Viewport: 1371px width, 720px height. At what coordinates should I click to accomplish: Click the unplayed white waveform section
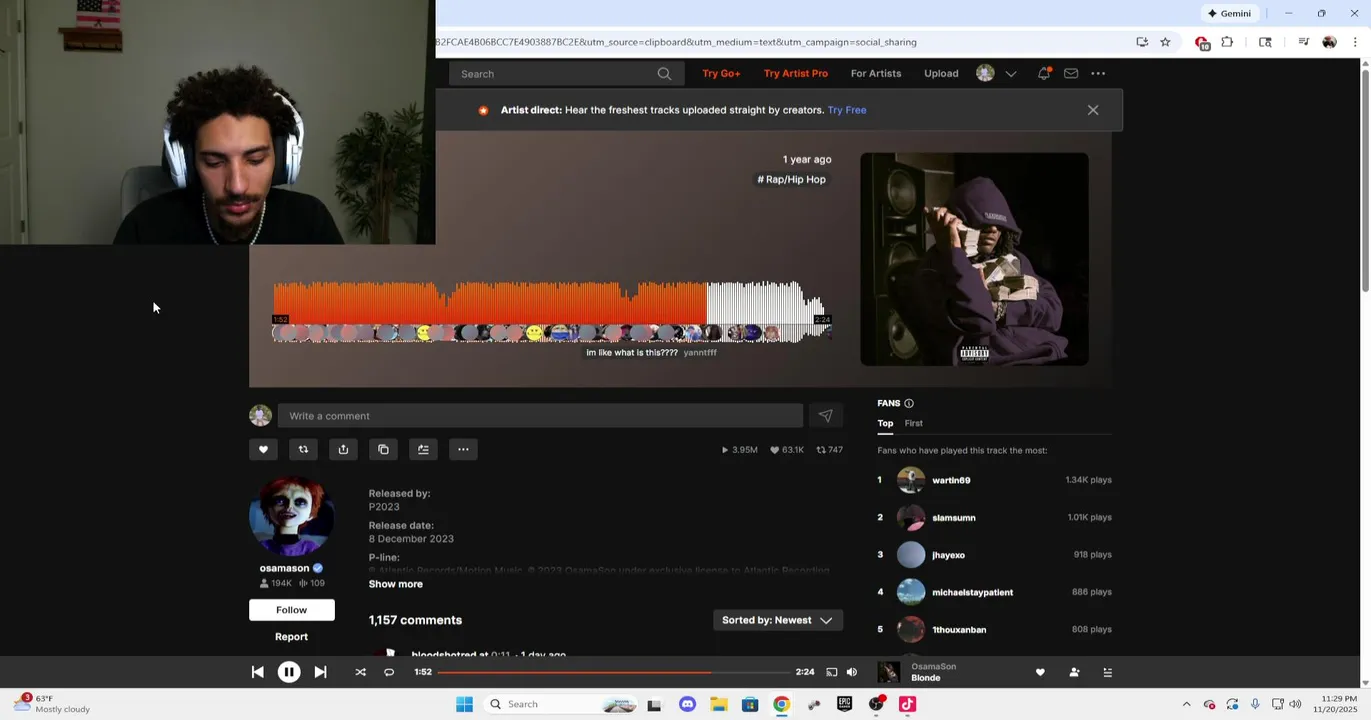point(766,303)
